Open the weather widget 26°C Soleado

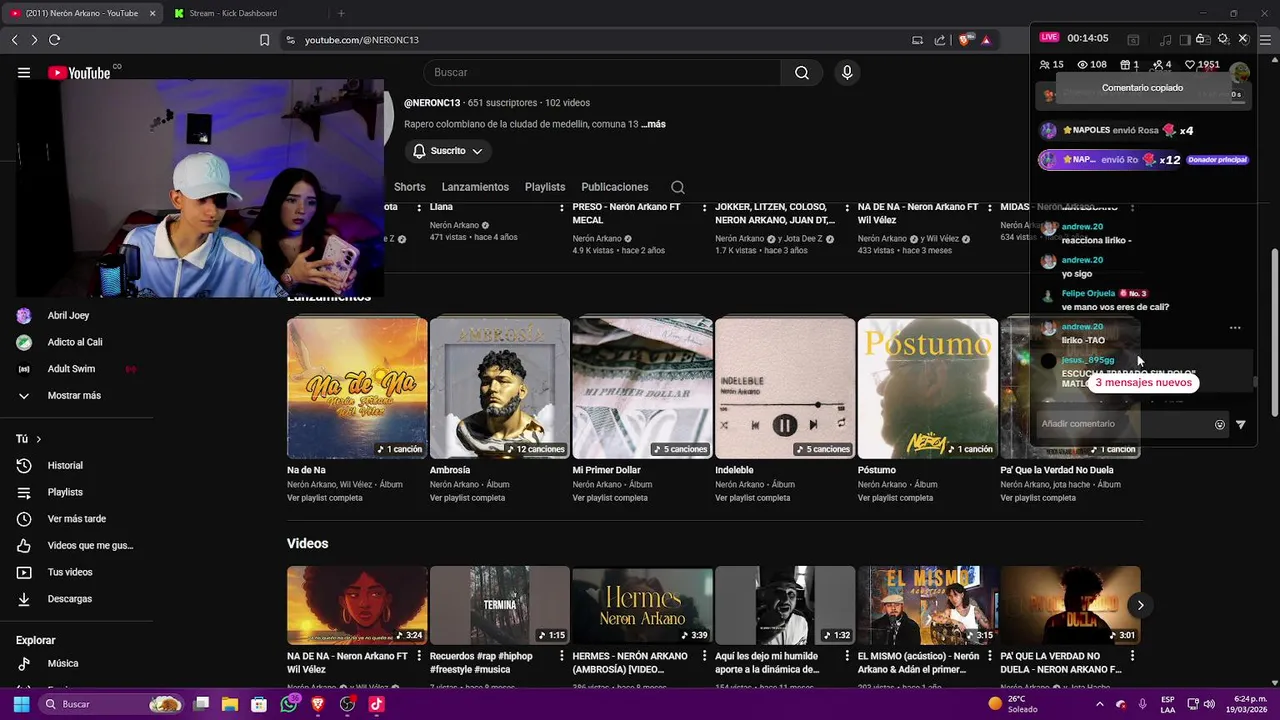pos(1013,704)
